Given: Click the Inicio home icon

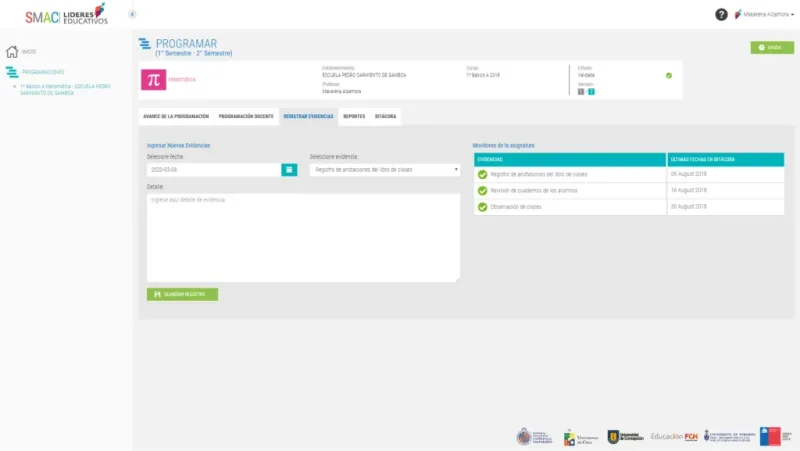Looking at the screenshot, I should 12,52.
